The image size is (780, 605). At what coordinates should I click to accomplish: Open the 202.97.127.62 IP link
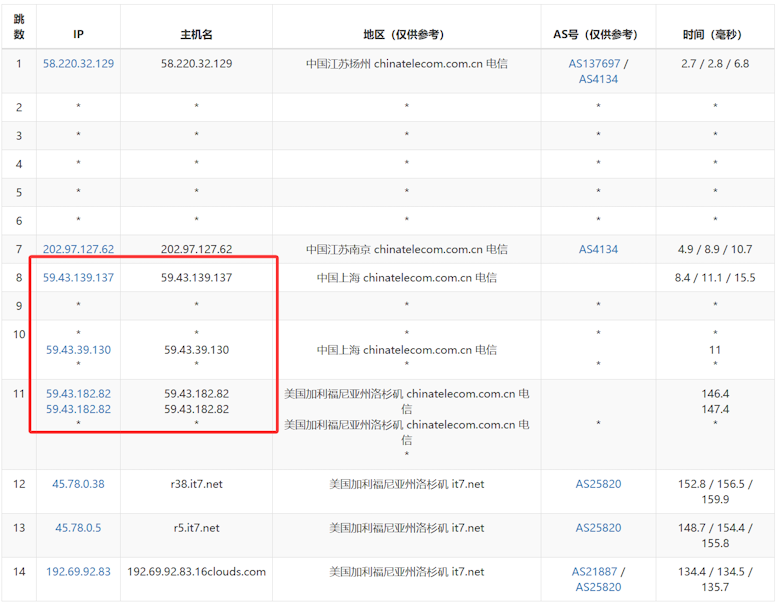click(78, 249)
